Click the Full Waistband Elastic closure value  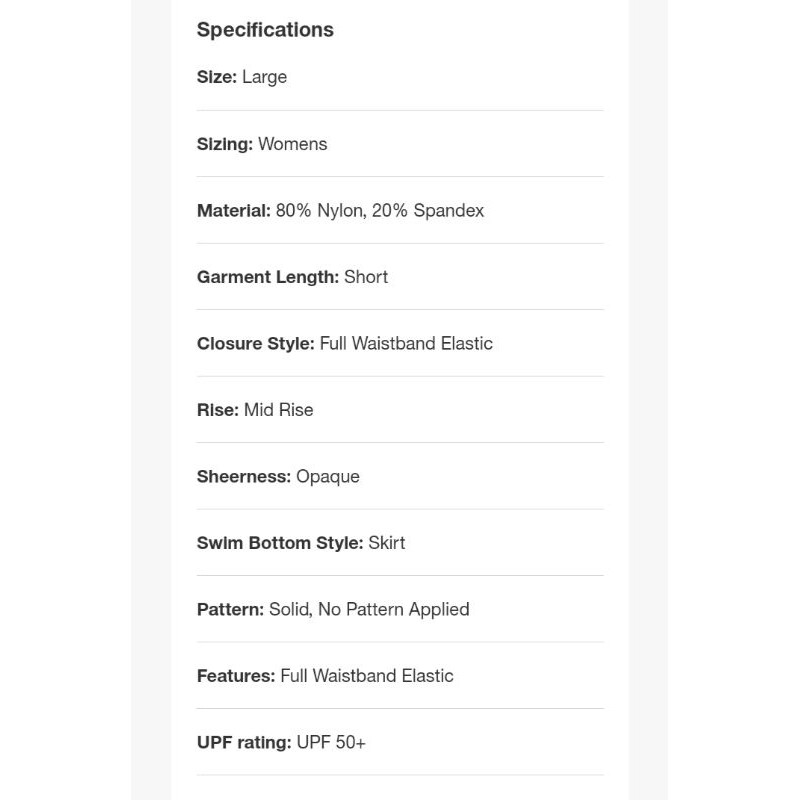[x=406, y=344]
